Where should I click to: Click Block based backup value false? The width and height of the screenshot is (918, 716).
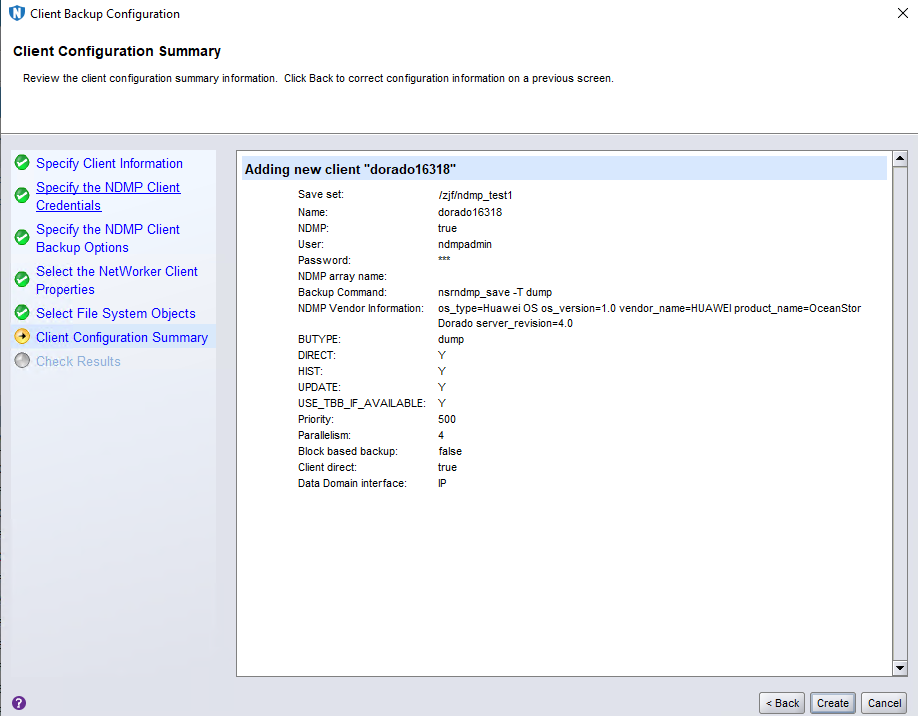tap(450, 451)
